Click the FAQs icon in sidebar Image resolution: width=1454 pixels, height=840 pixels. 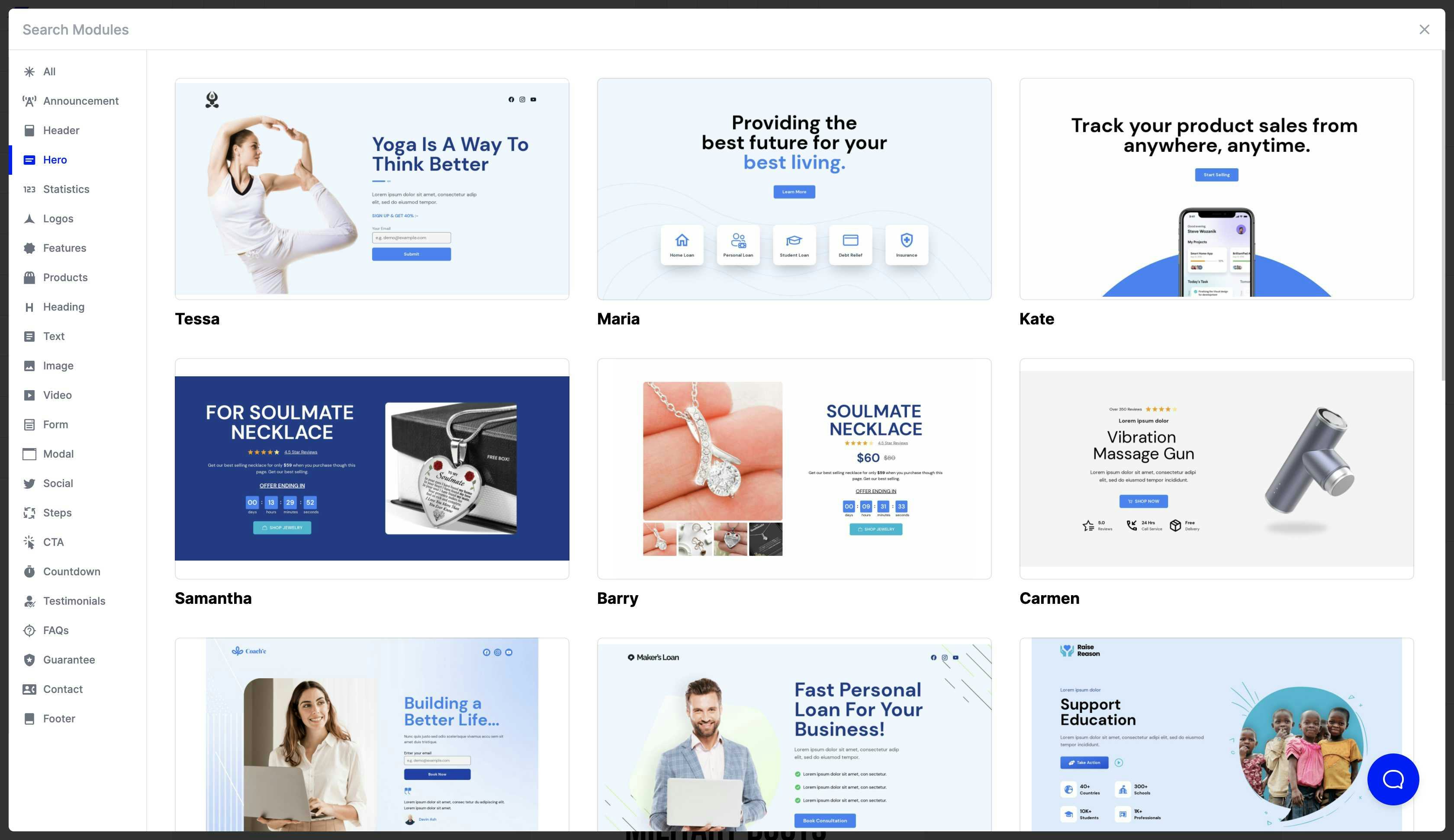[x=29, y=630]
